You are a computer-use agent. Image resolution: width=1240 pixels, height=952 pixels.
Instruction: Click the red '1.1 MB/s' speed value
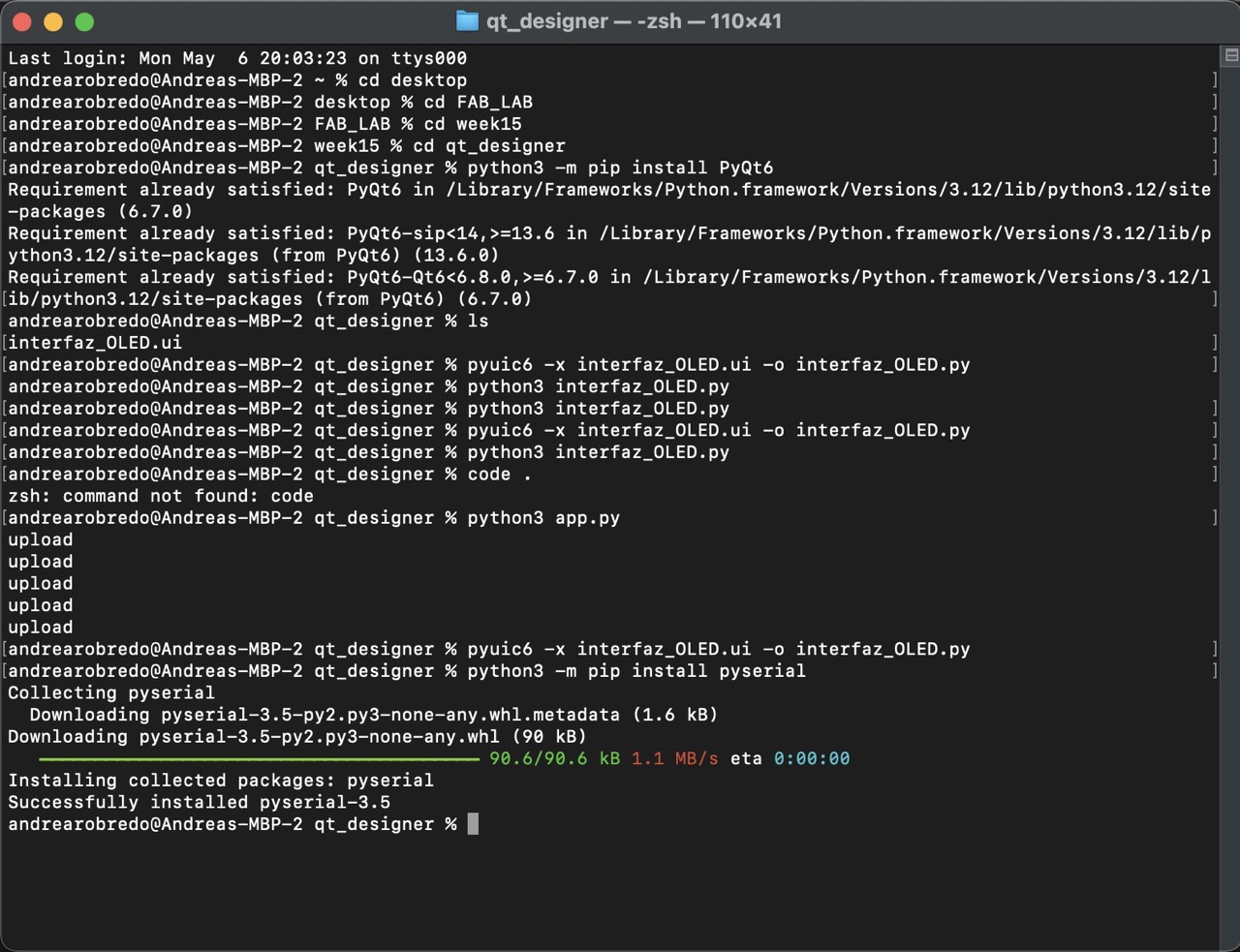point(675,758)
